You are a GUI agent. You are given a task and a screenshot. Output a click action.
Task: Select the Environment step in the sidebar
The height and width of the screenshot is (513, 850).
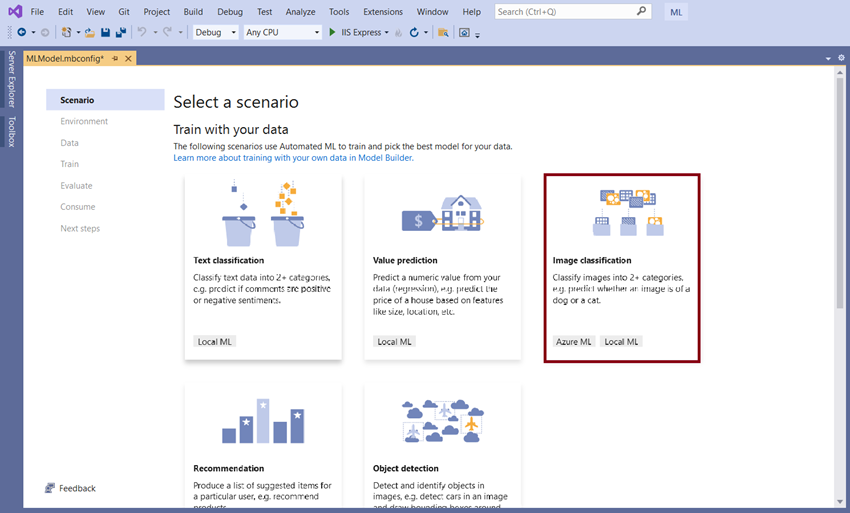(84, 121)
